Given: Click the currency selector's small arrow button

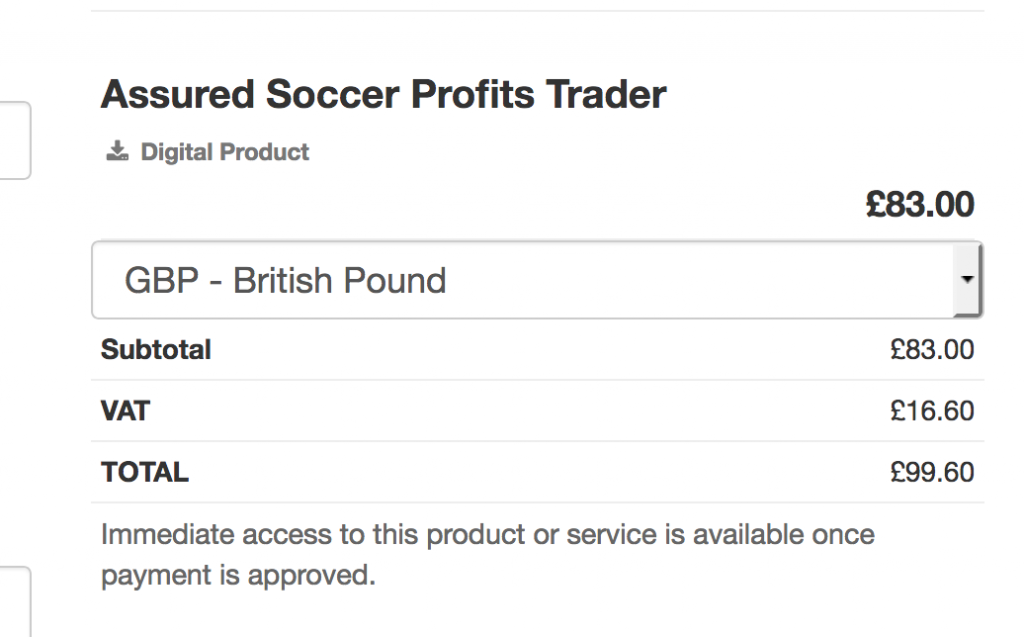Looking at the screenshot, I should (x=967, y=280).
